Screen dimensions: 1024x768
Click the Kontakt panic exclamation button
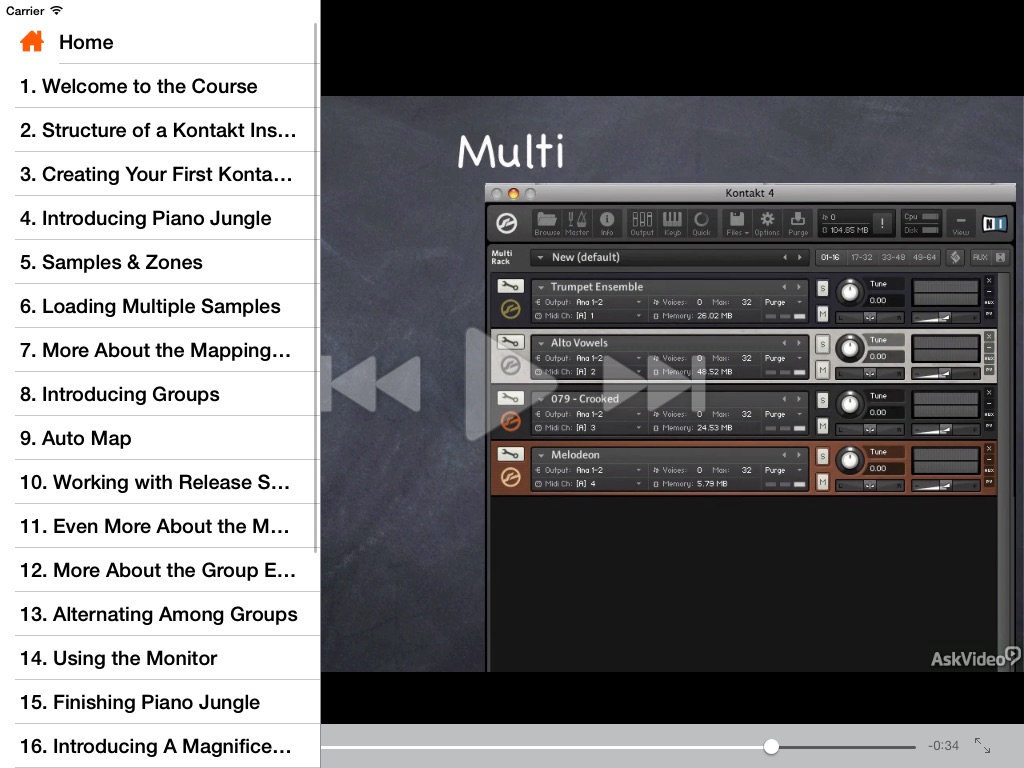(882, 223)
